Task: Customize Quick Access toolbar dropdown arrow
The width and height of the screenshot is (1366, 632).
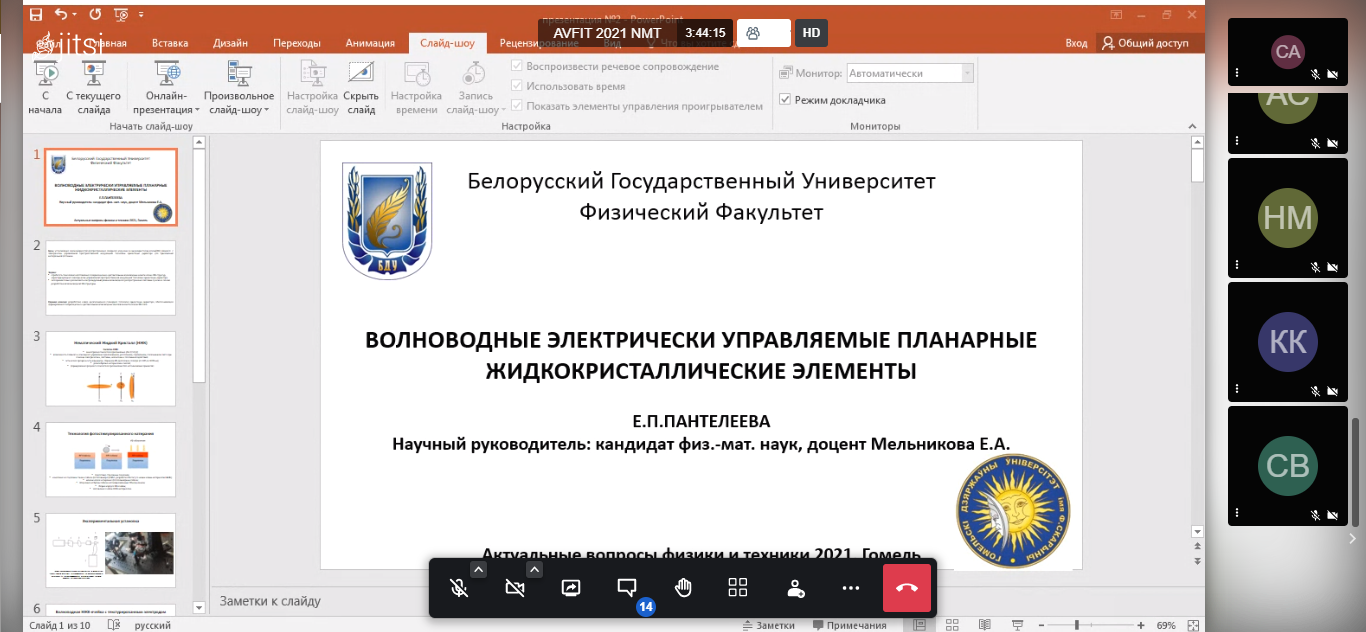Action: tap(141, 15)
